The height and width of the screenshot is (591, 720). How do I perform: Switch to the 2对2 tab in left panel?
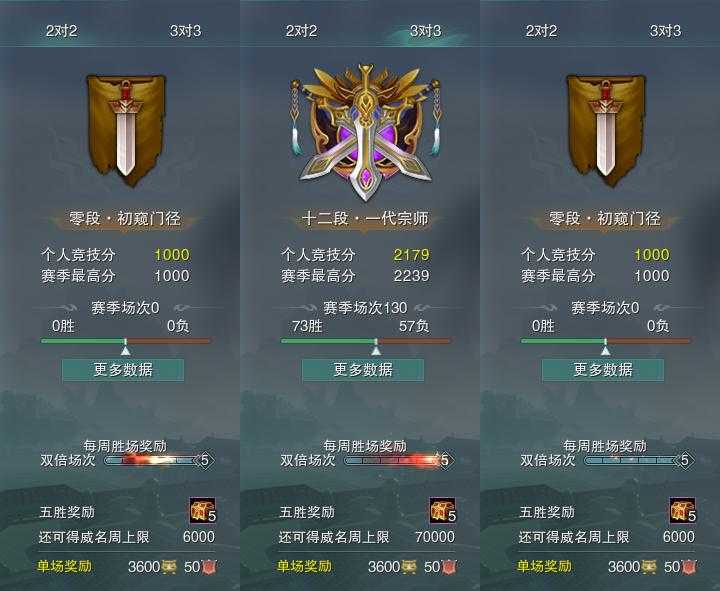tap(62, 31)
